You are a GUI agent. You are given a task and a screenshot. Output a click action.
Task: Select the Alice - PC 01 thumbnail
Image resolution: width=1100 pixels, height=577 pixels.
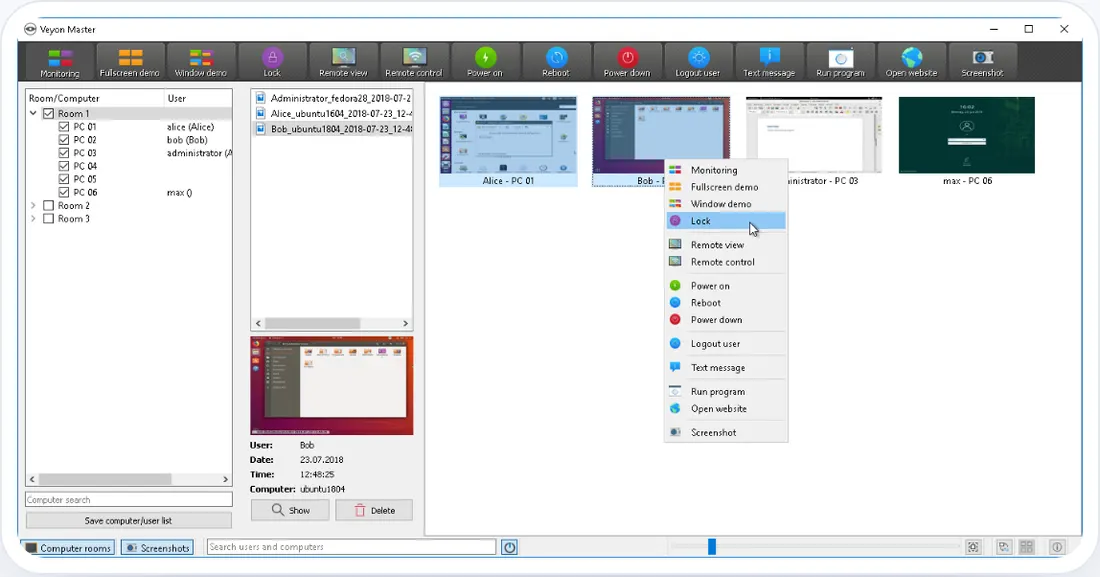(x=508, y=141)
